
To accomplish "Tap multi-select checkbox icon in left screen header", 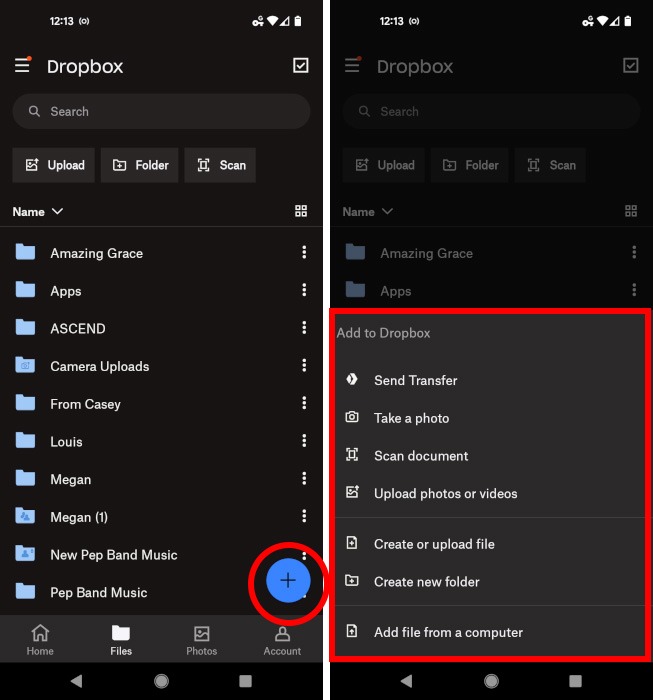I will point(300,65).
